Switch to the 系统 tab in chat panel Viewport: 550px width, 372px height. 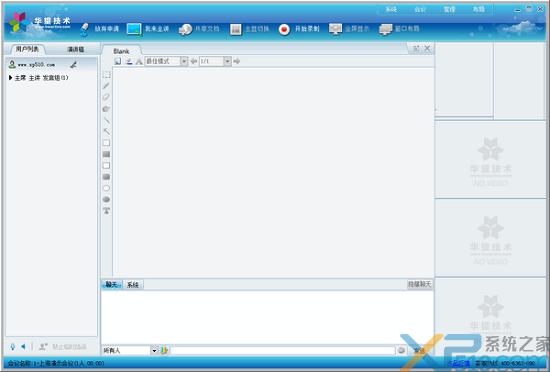pyautogui.click(x=133, y=285)
